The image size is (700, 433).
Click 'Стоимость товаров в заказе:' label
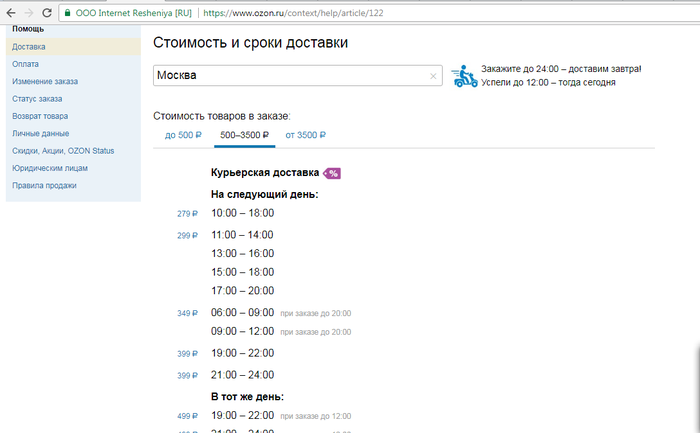pos(222,117)
